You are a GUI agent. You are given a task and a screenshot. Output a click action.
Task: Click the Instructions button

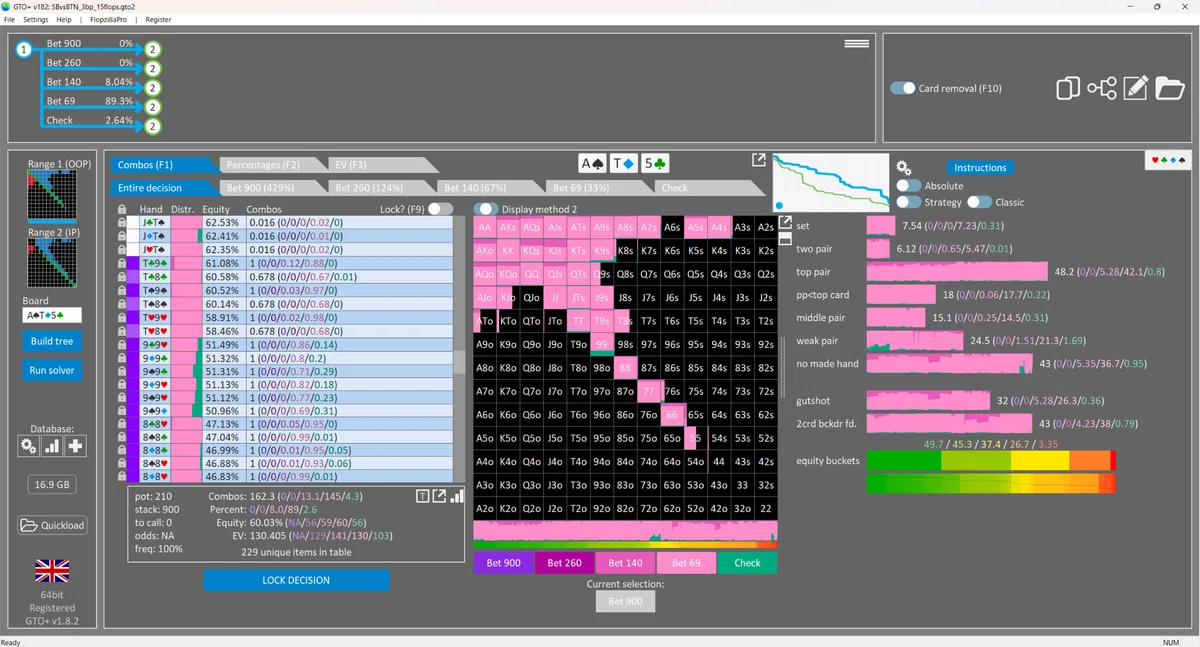pos(980,168)
